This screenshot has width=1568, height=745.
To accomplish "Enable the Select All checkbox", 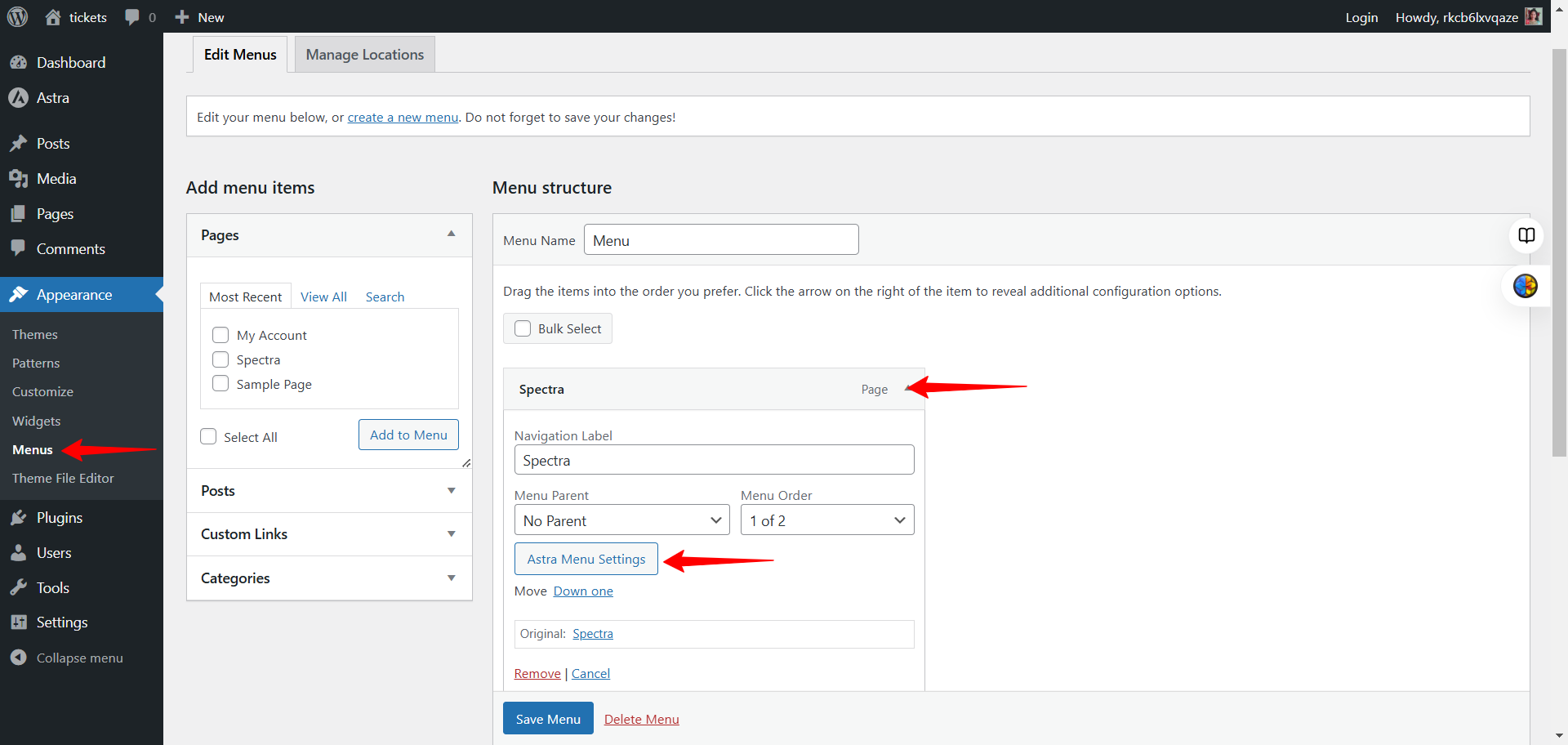I will point(208,437).
